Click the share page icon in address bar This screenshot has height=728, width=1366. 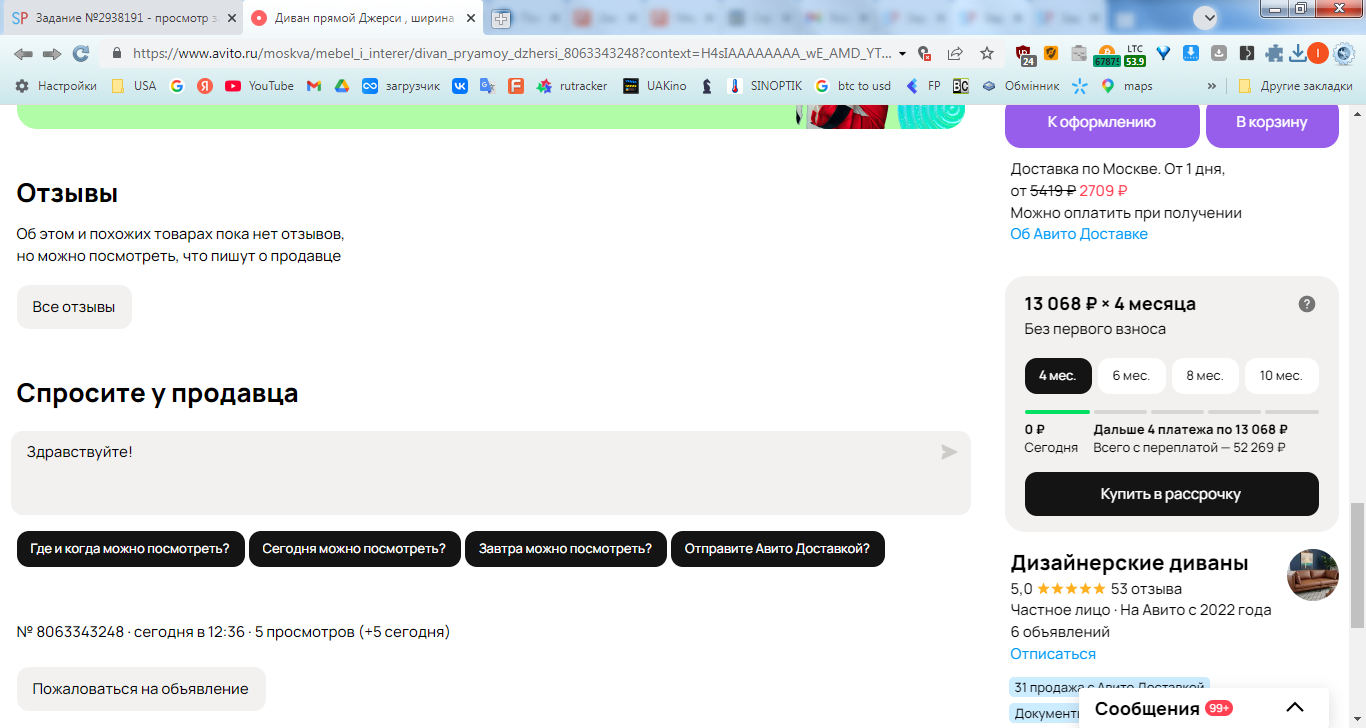955,54
